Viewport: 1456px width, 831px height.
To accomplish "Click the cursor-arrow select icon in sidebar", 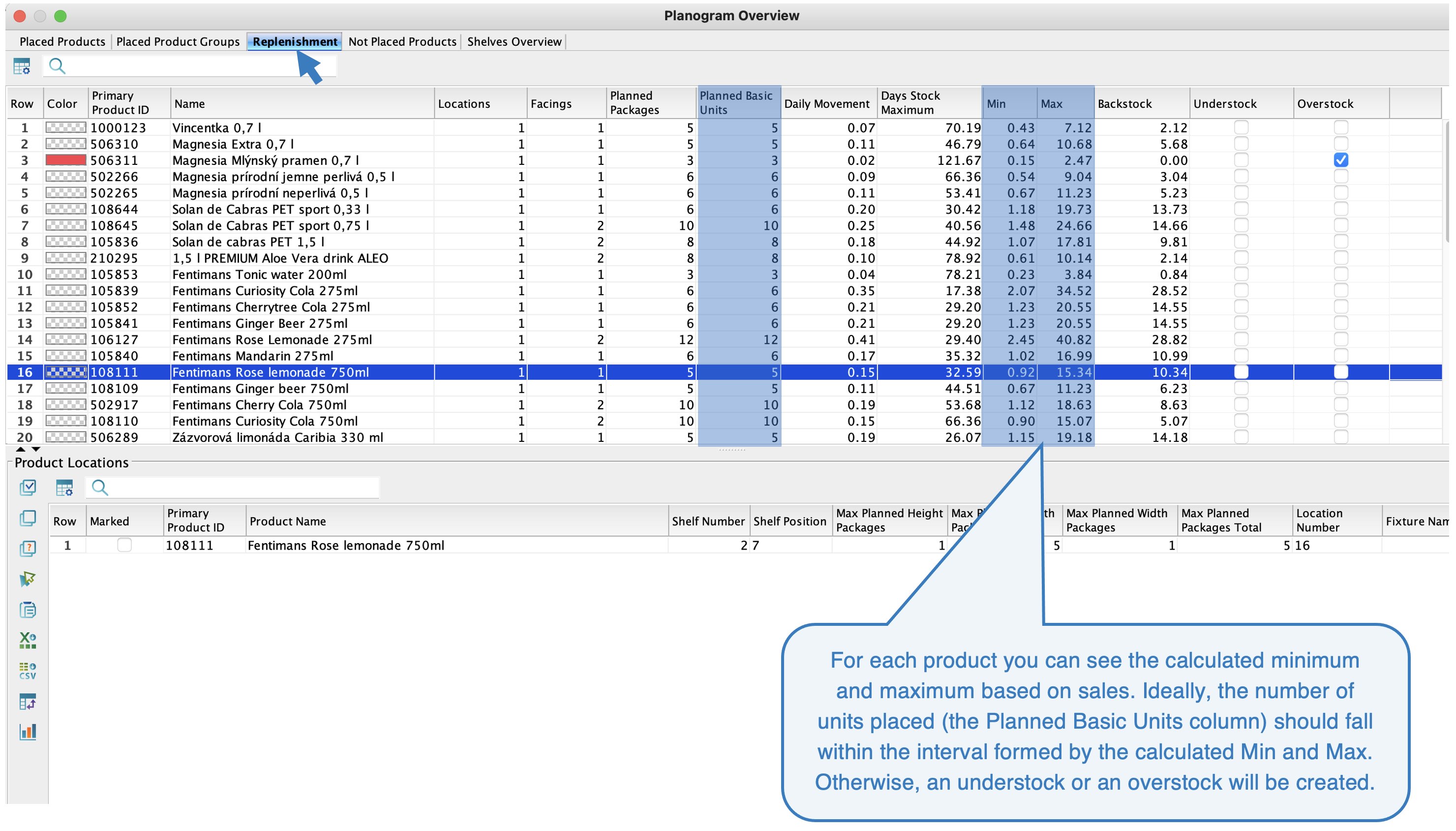I will pos(28,579).
